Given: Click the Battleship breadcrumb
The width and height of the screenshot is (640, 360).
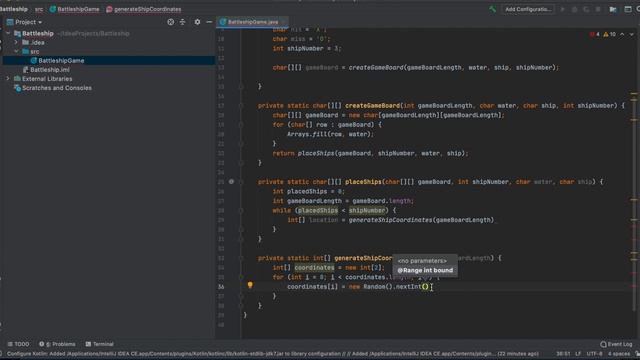Looking at the screenshot, I should click(14, 9).
